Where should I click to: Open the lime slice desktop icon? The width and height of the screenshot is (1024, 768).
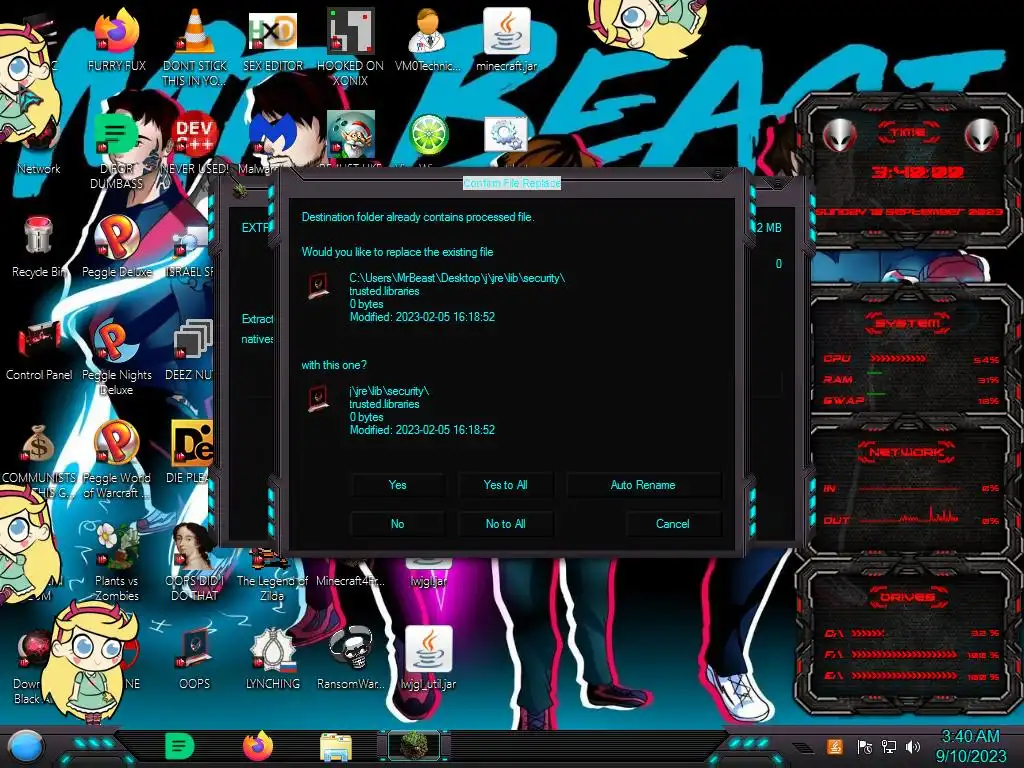point(428,135)
